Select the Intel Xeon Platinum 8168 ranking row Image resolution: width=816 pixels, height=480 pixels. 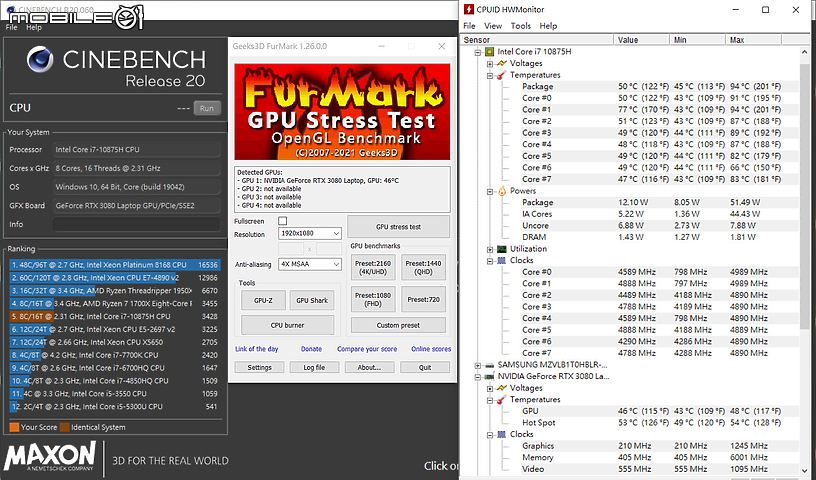point(115,264)
